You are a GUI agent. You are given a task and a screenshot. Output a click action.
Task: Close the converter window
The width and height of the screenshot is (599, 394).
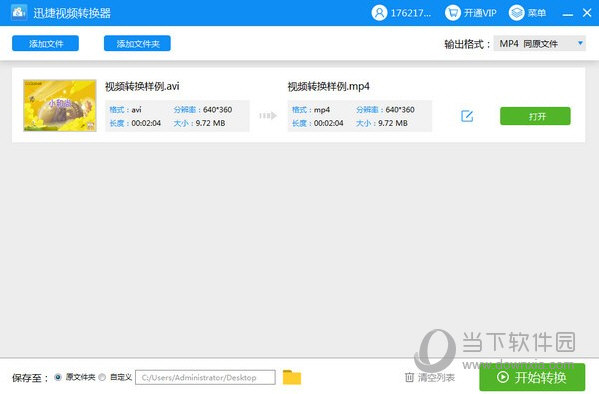587,13
